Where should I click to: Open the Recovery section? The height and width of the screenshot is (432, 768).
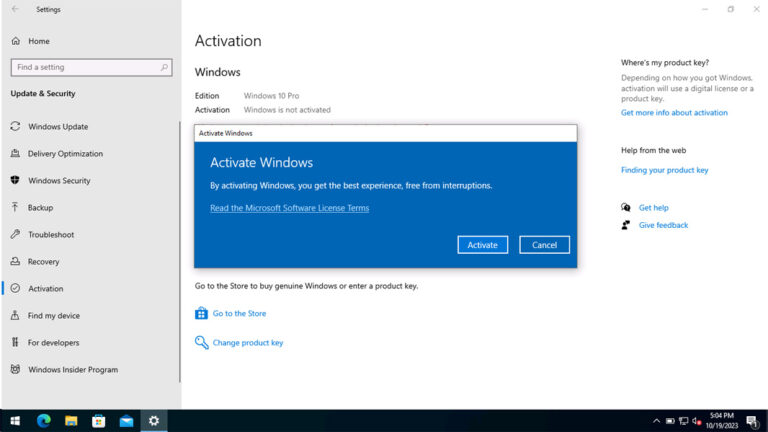pyautogui.click(x=43, y=262)
